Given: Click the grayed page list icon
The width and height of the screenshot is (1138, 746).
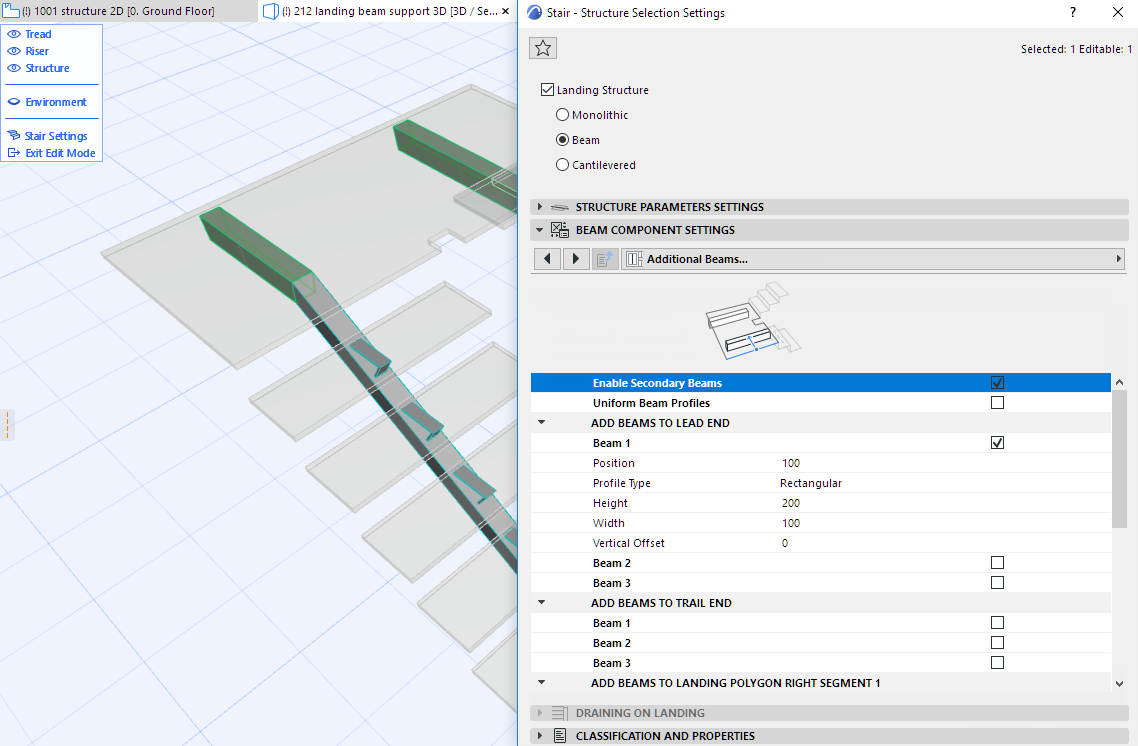Looking at the screenshot, I should point(606,259).
